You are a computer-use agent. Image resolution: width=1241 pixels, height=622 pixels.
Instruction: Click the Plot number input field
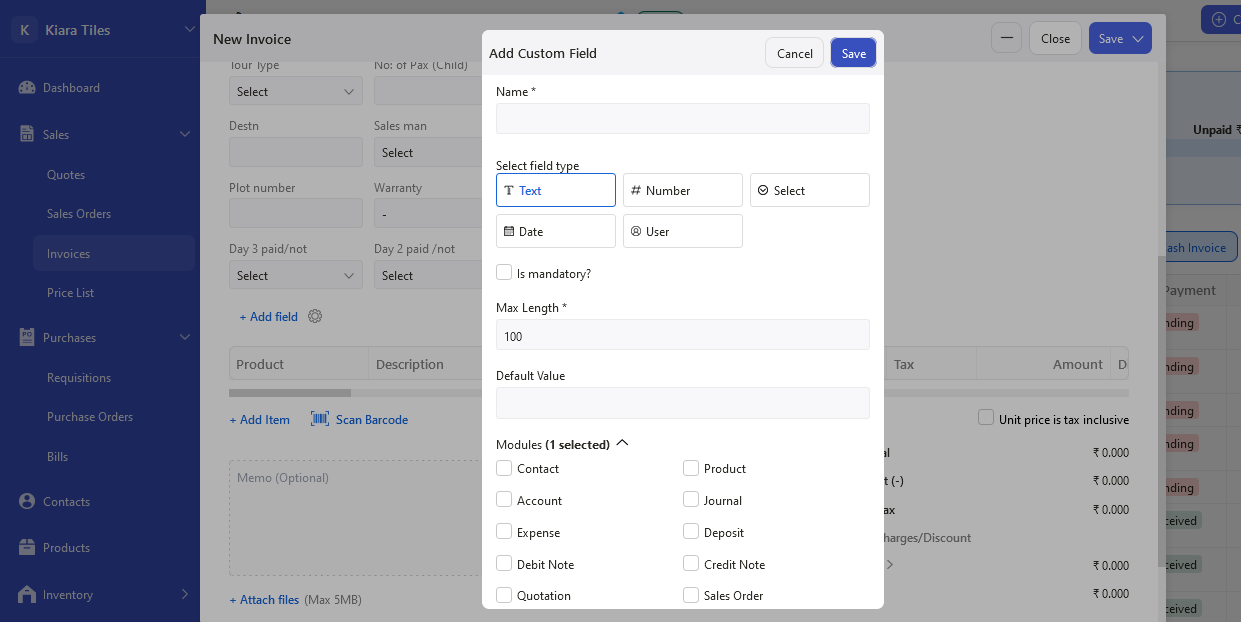click(x=296, y=213)
